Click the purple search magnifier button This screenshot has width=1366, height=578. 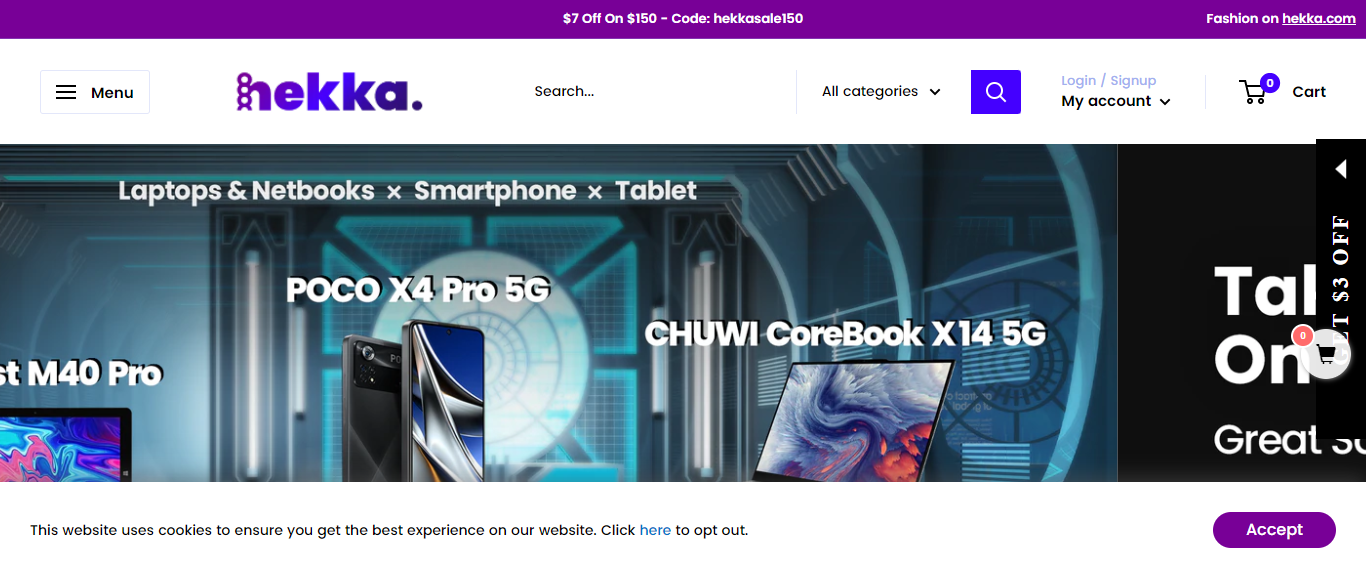(x=995, y=92)
